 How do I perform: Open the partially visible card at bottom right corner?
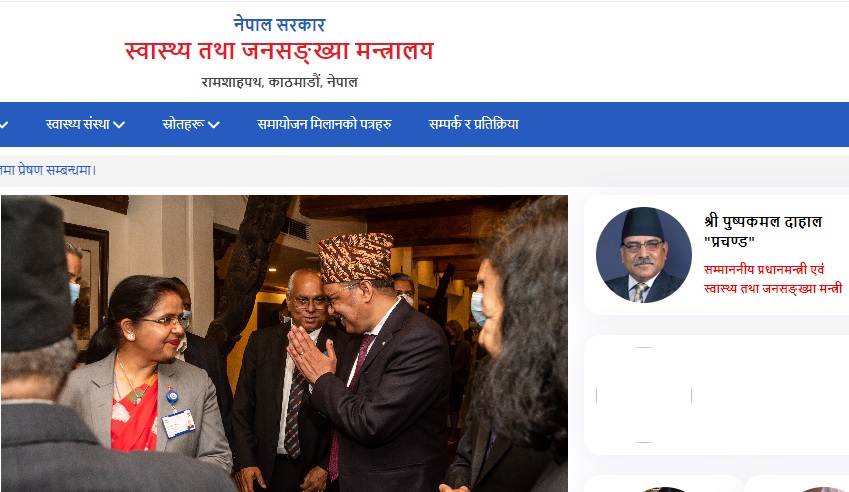[x=796, y=484]
